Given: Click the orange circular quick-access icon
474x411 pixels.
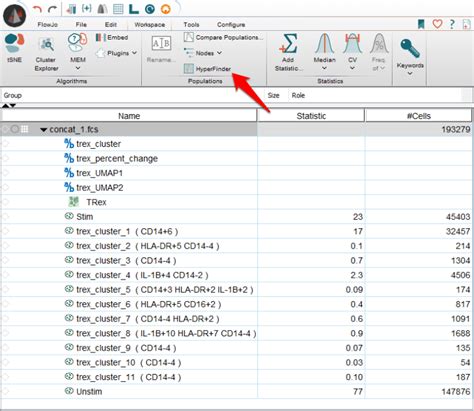Looking at the screenshot, I should (166, 9).
